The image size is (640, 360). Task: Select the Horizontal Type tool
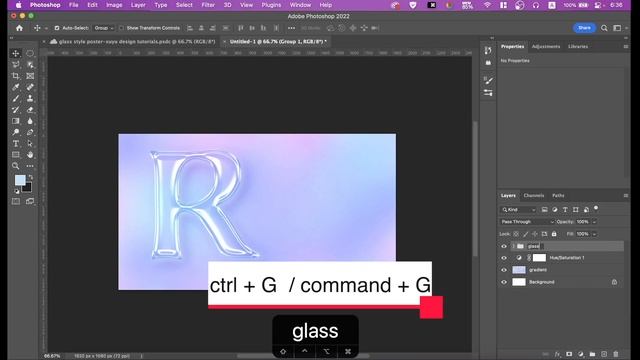pyautogui.click(x=16, y=144)
